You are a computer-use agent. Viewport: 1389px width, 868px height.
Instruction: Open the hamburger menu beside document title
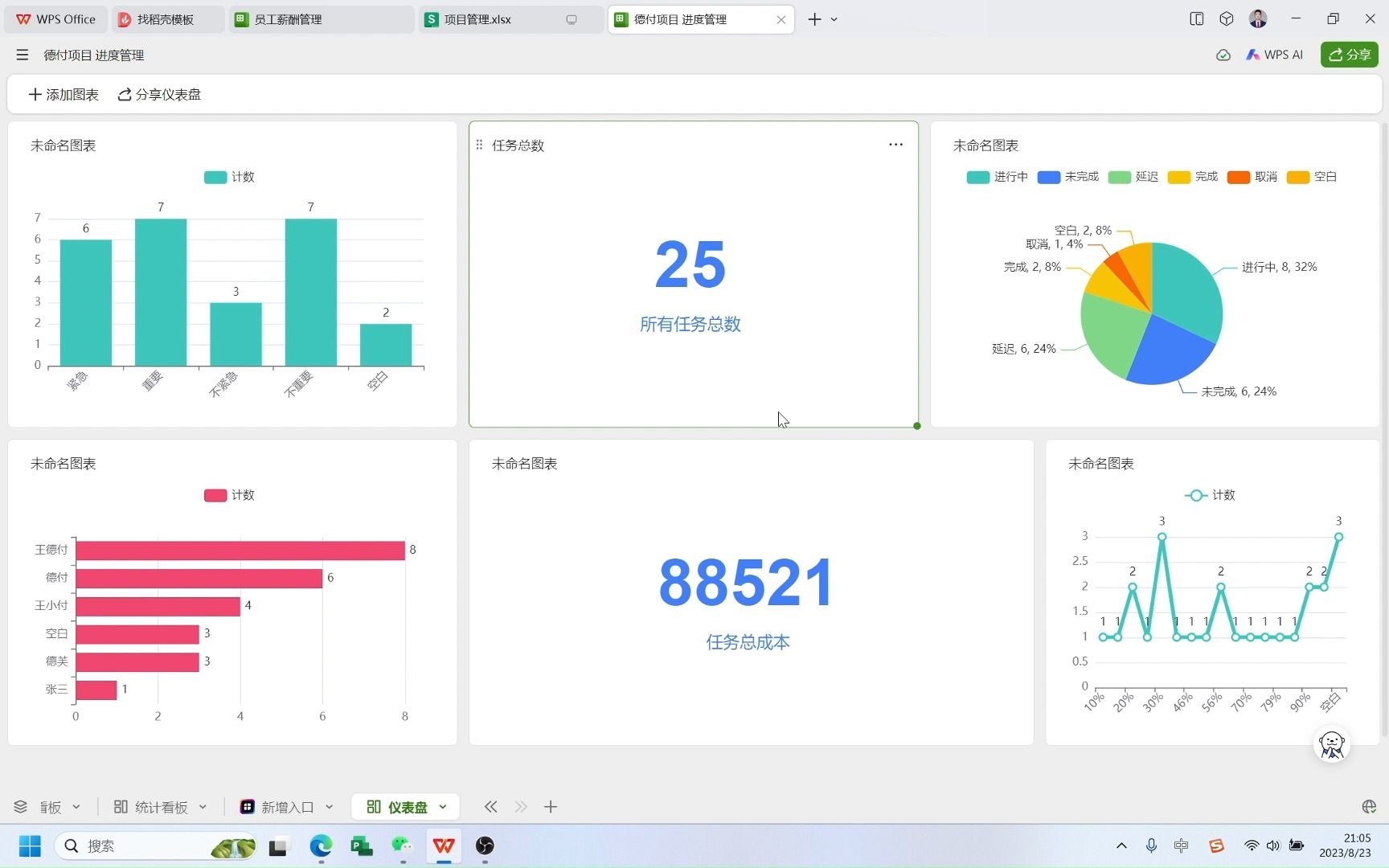pos(22,55)
